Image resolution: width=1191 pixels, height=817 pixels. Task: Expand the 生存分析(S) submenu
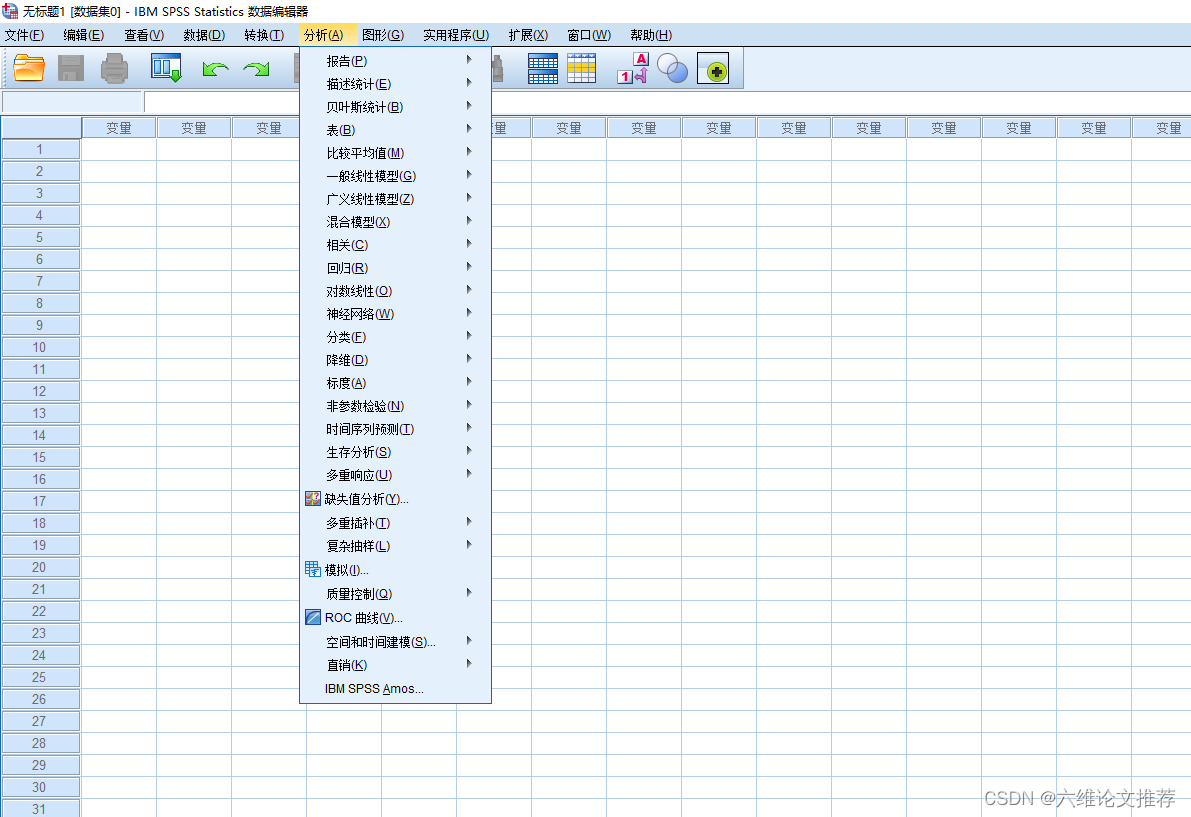click(x=396, y=452)
